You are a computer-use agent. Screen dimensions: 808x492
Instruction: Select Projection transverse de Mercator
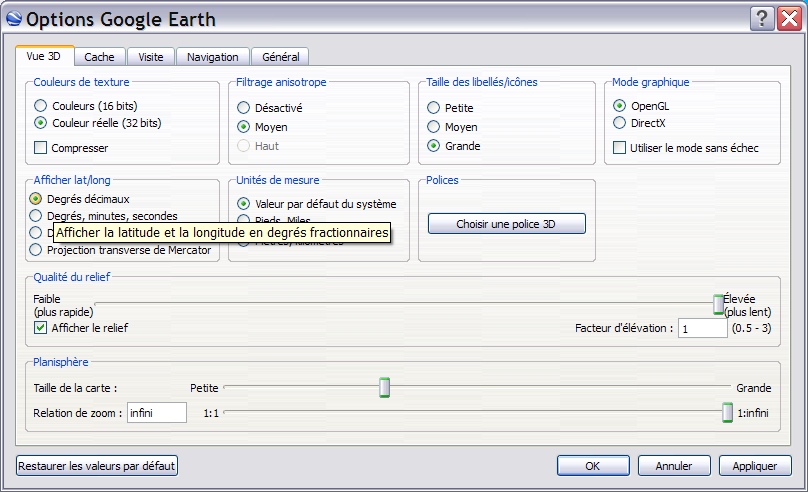(120, 250)
